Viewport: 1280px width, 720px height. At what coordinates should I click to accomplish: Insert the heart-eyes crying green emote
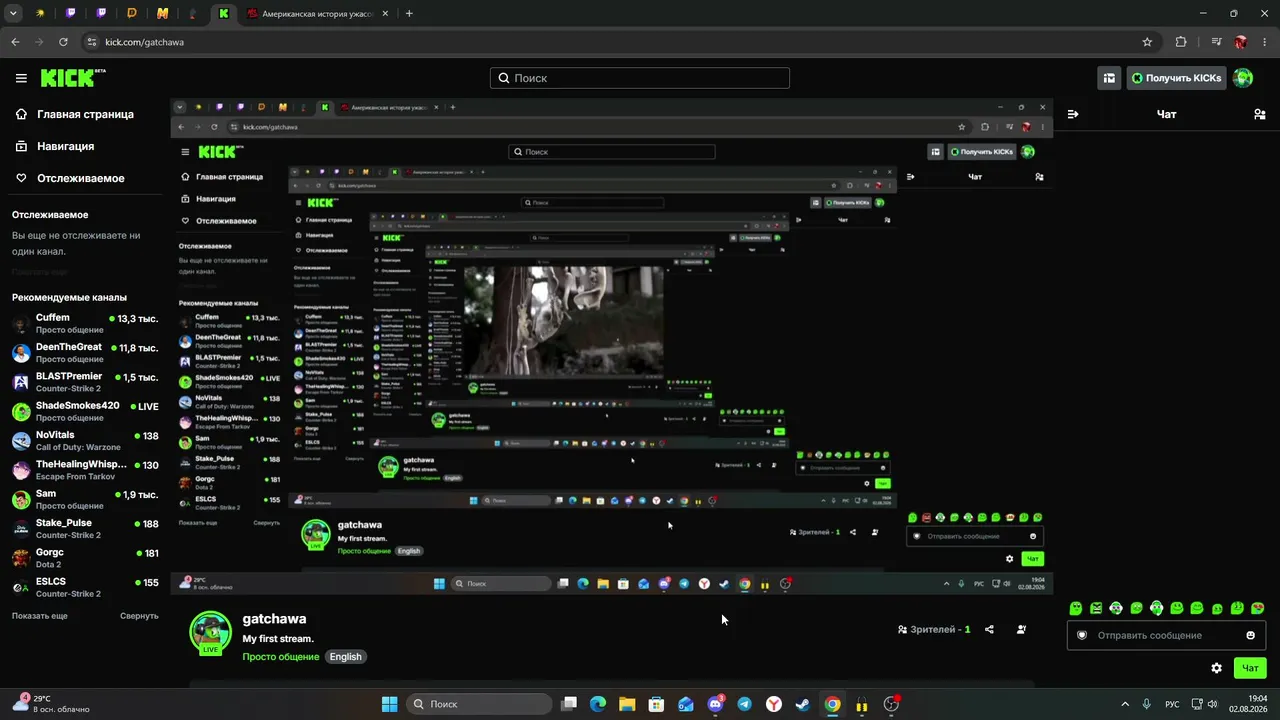click(1258, 608)
